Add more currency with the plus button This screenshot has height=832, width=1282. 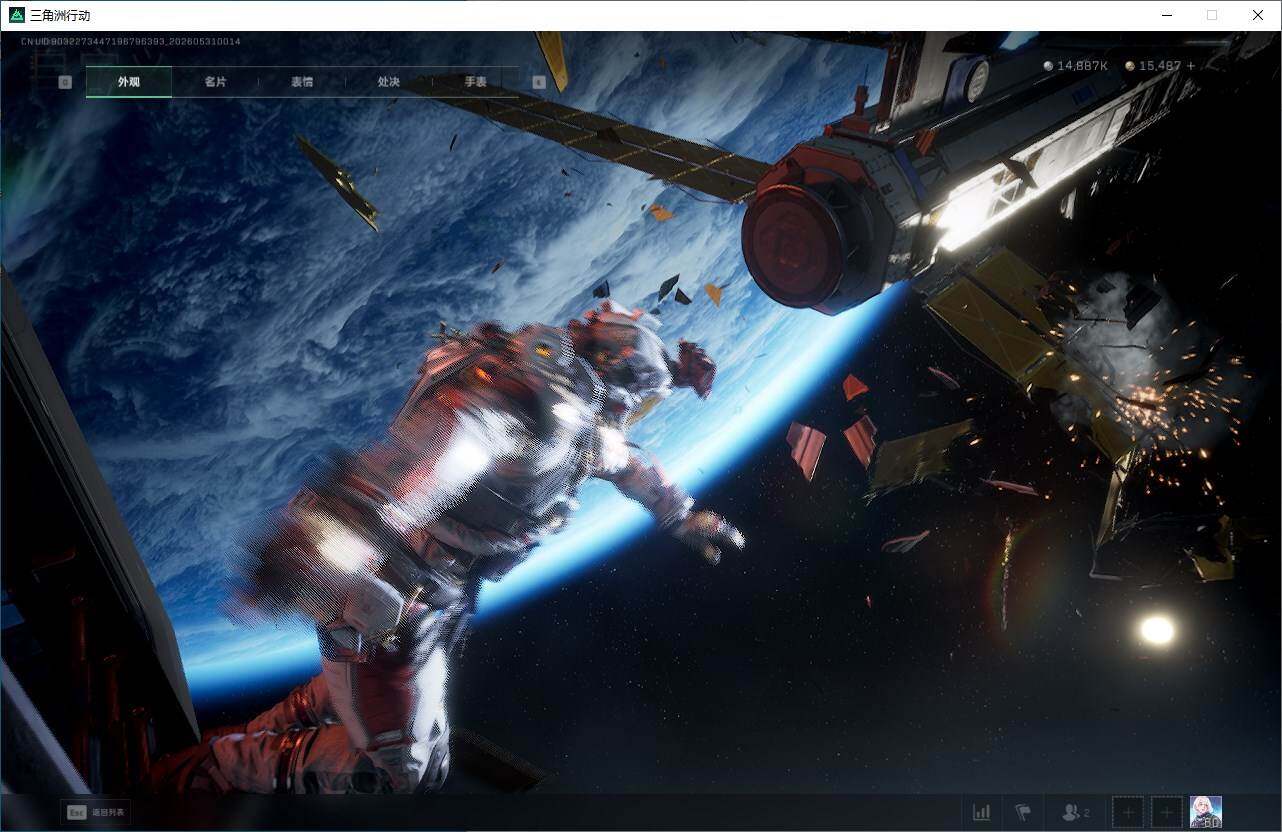pyautogui.click(x=1191, y=66)
